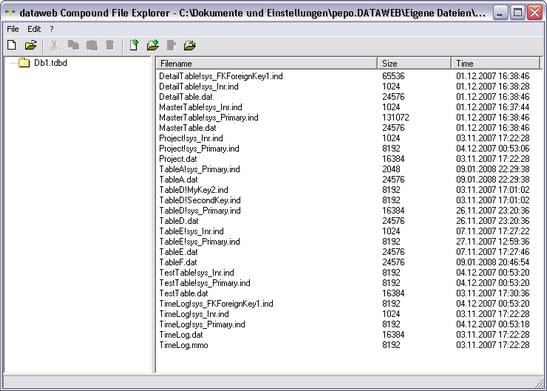Image resolution: width=547 pixels, height=391 pixels.
Task: Select file Project!sys_Inr.ind
Action: (191, 138)
